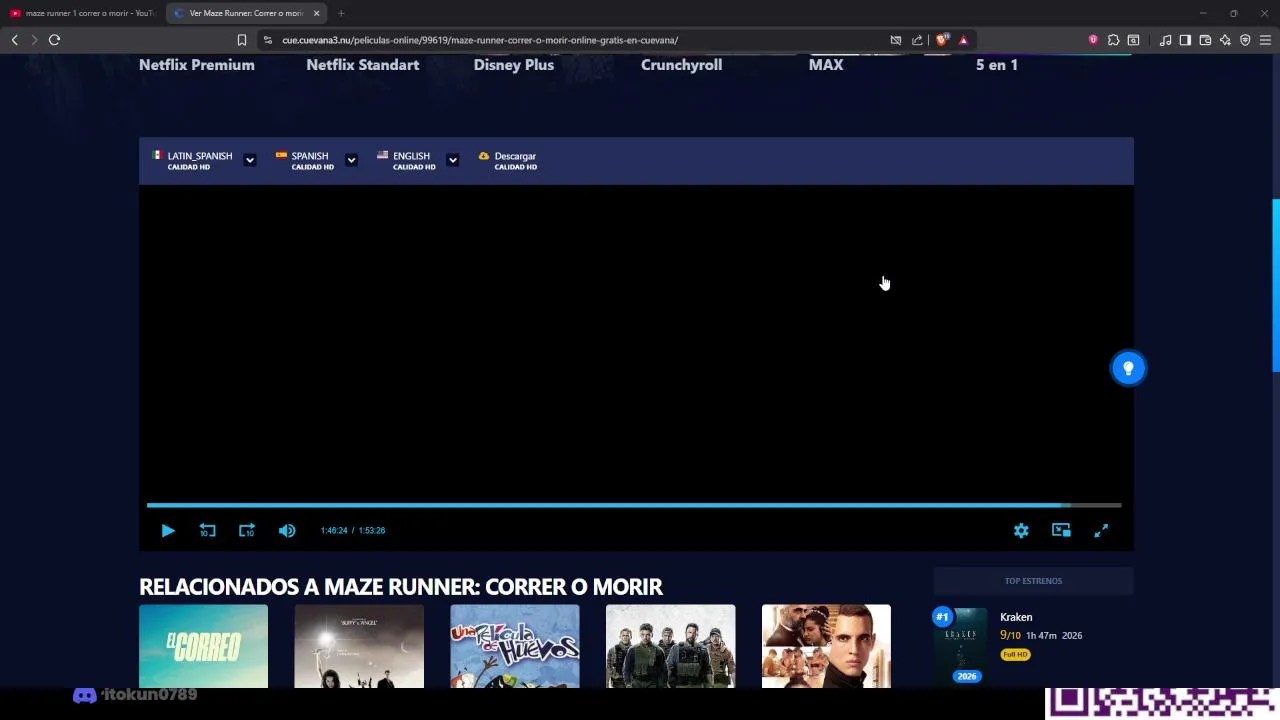Rewind the video ten seconds
Image resolution: width=1280 pixels, height=720 pixels.
click(207, 531)
